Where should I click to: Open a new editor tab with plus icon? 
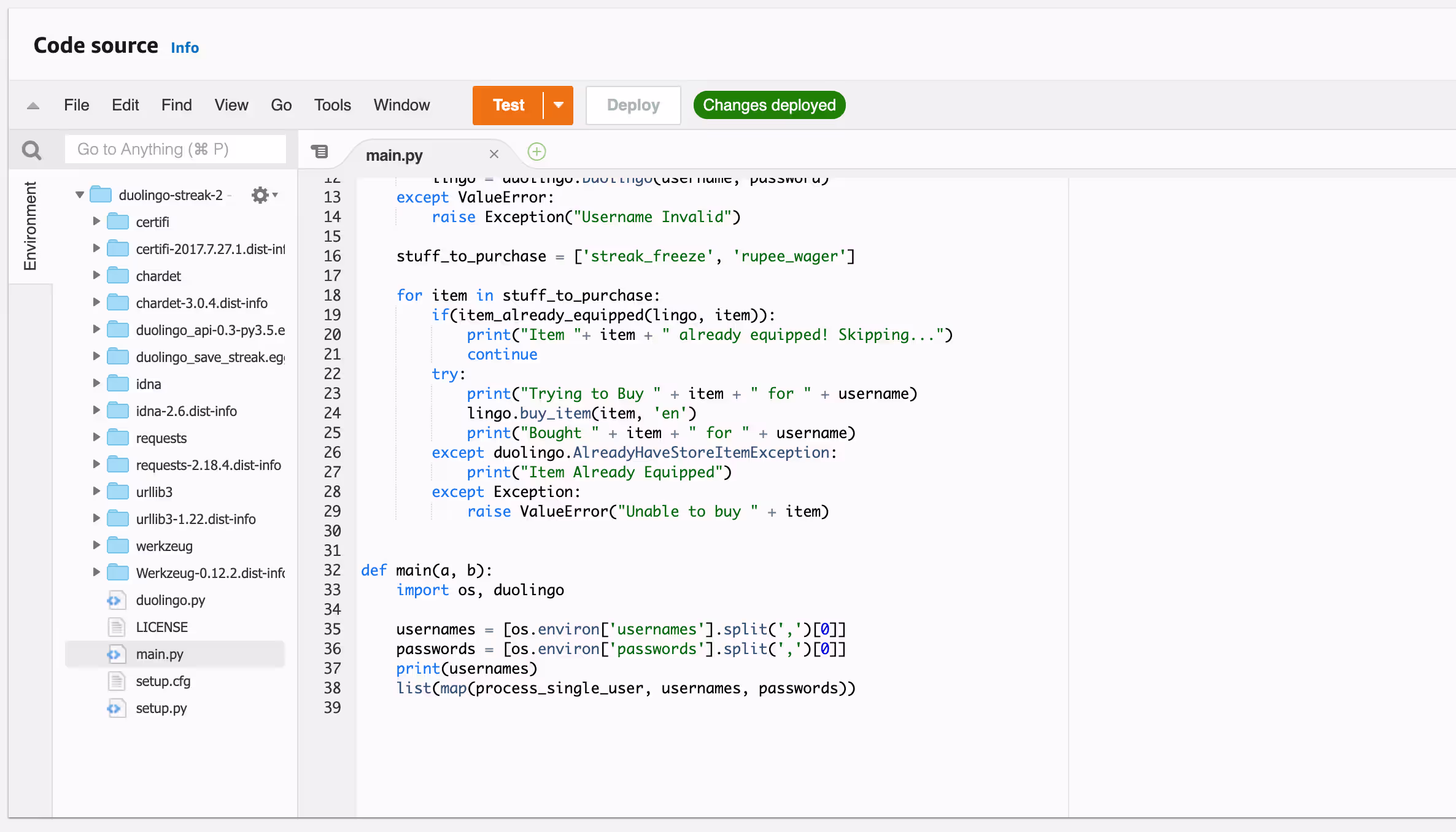coord(536,152)
